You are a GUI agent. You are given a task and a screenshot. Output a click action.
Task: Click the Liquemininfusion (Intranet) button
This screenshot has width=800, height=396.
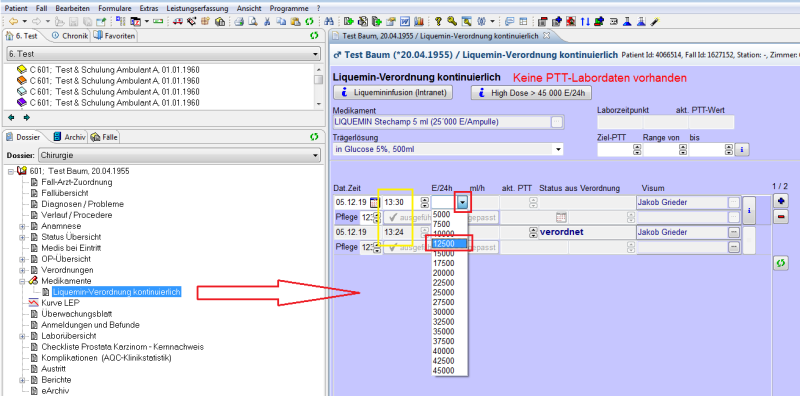[x=393, y=93]
